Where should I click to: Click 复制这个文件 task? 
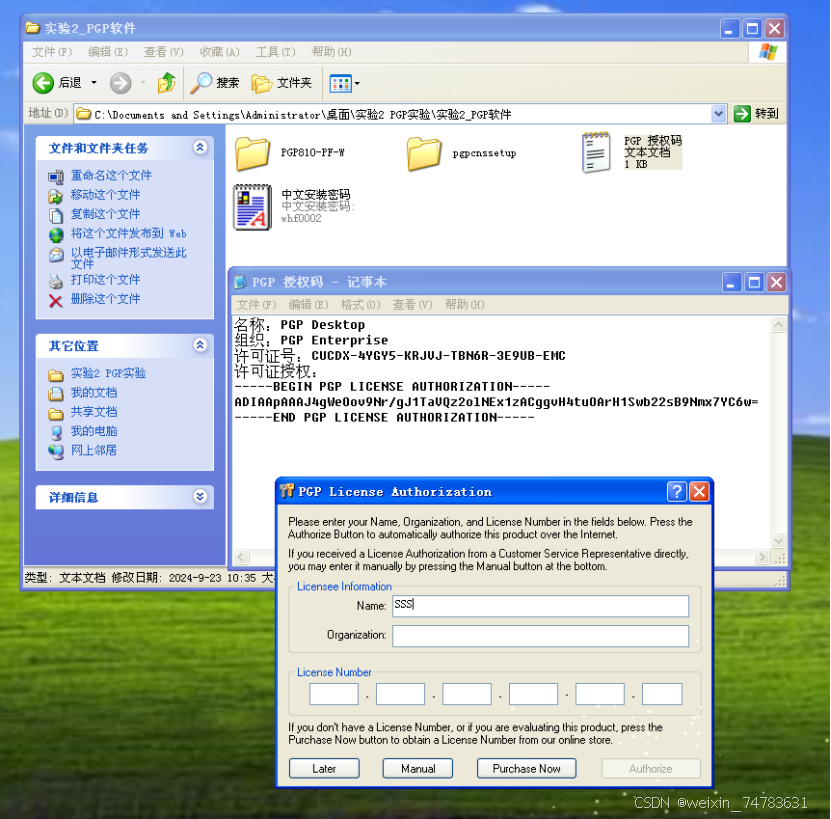(x=105, y=214)
